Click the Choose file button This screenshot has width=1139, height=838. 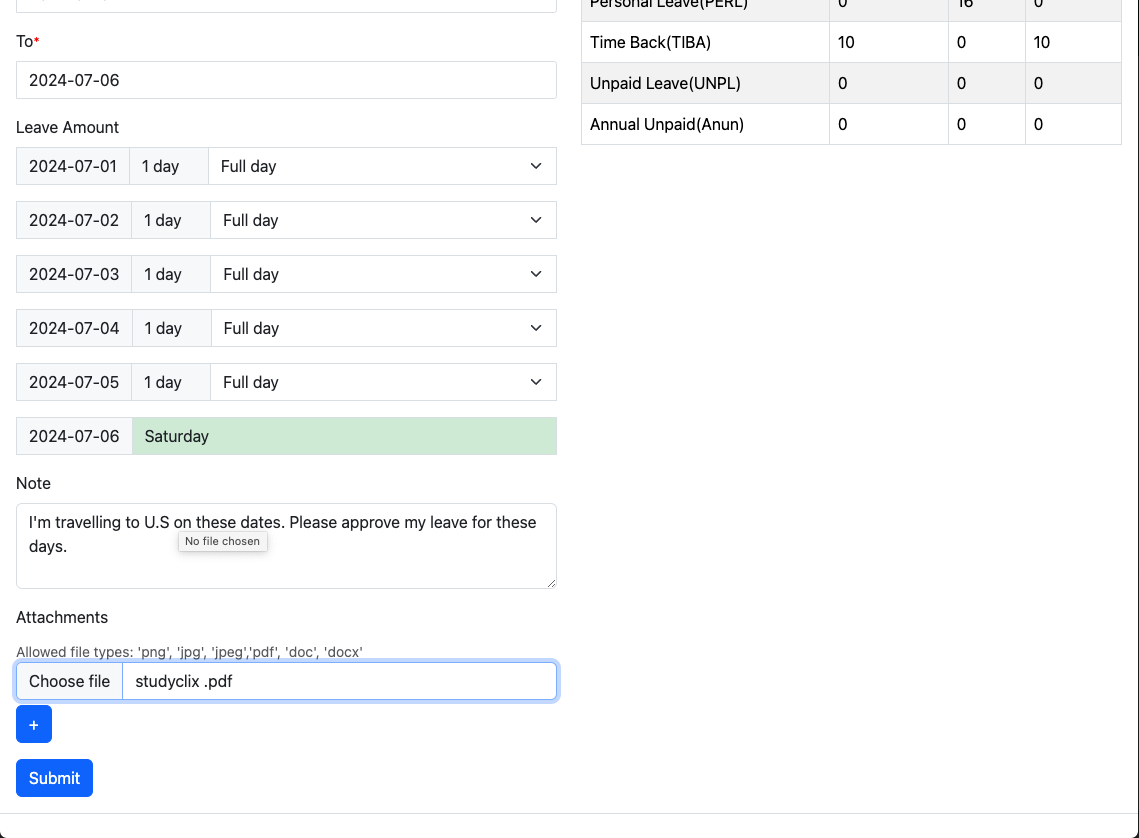69,681
